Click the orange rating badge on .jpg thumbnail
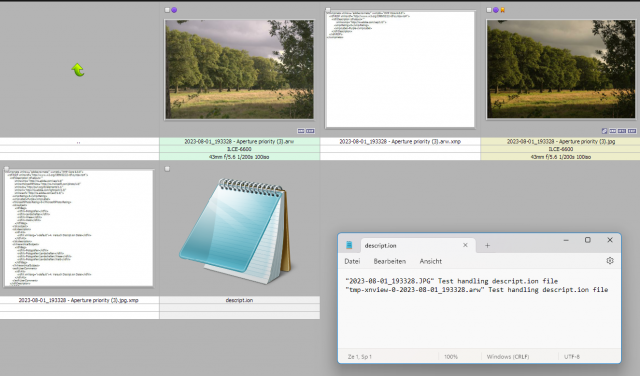 [x=503, y=10]
